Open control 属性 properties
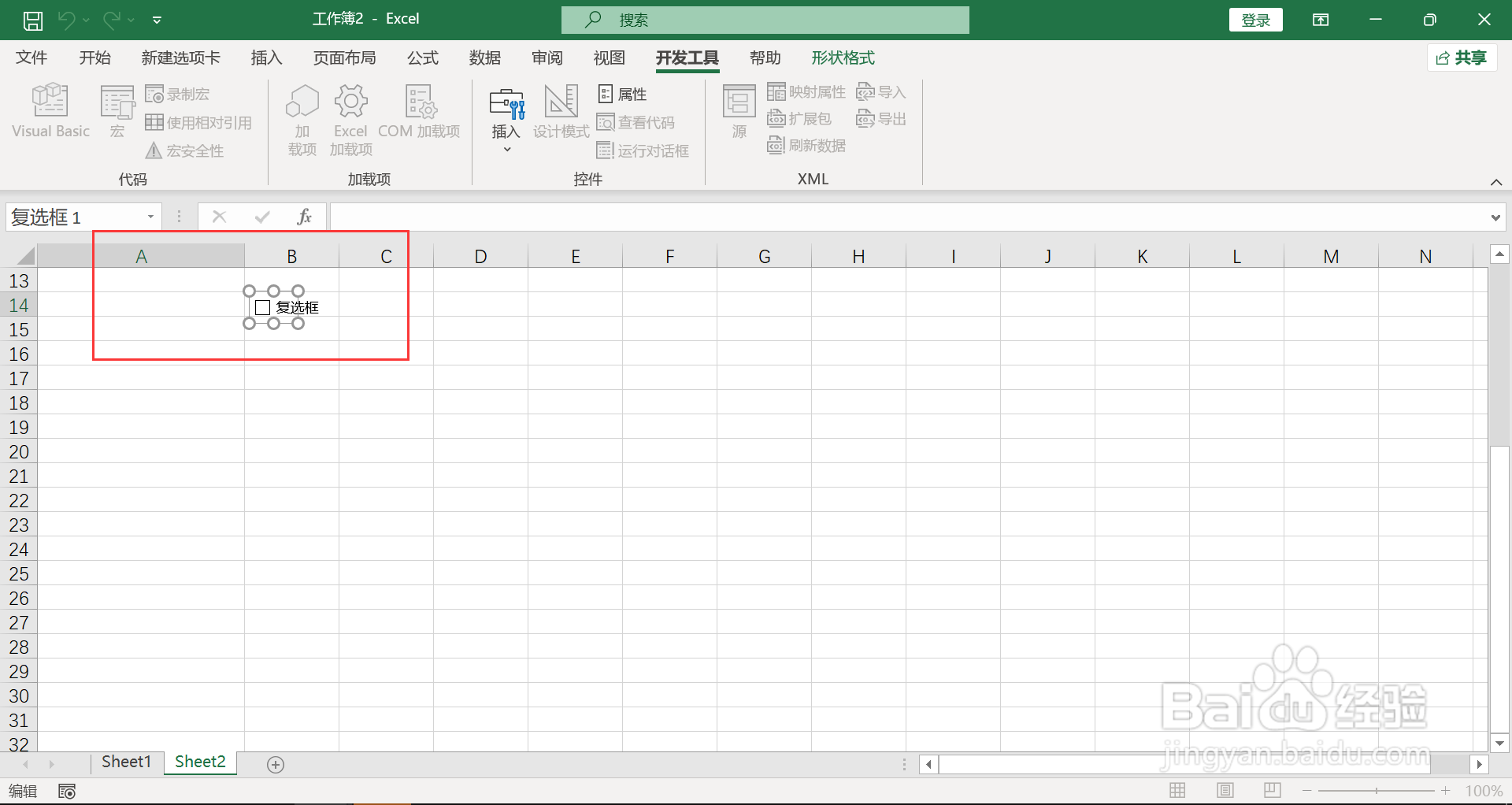The image size is (1512, 805). pyautogui.click(x=622, y=95)
